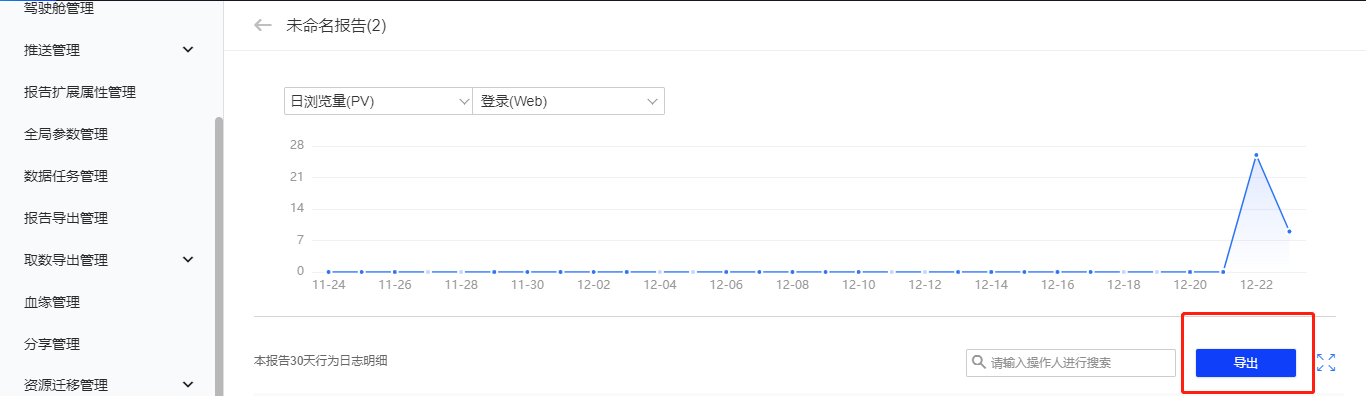
Task: Focus the 请输入操作人进行搜索 search field
Action: click(x=1071, y=363)
